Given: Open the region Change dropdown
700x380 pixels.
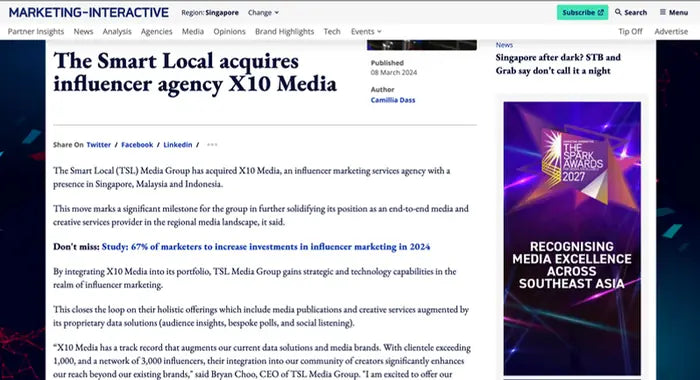Looking at the screenshot, I should coord(263,13).
